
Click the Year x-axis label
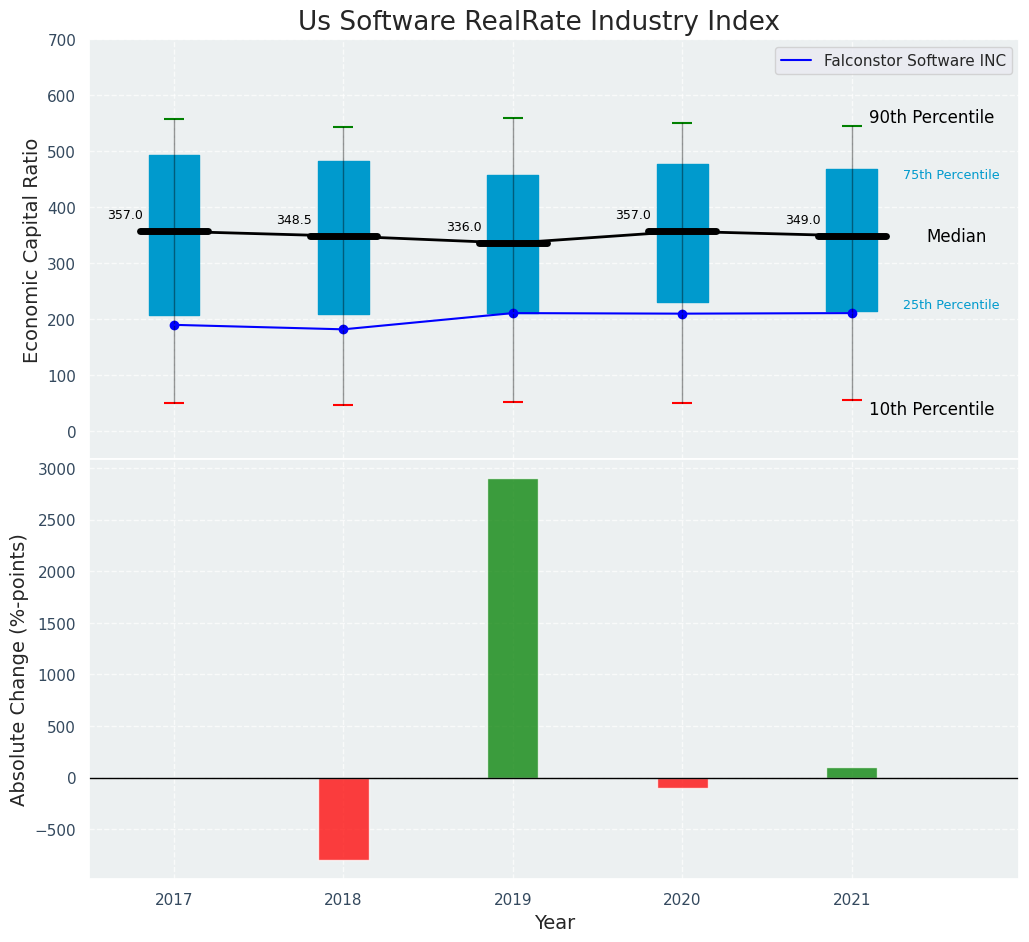(554, 923)
